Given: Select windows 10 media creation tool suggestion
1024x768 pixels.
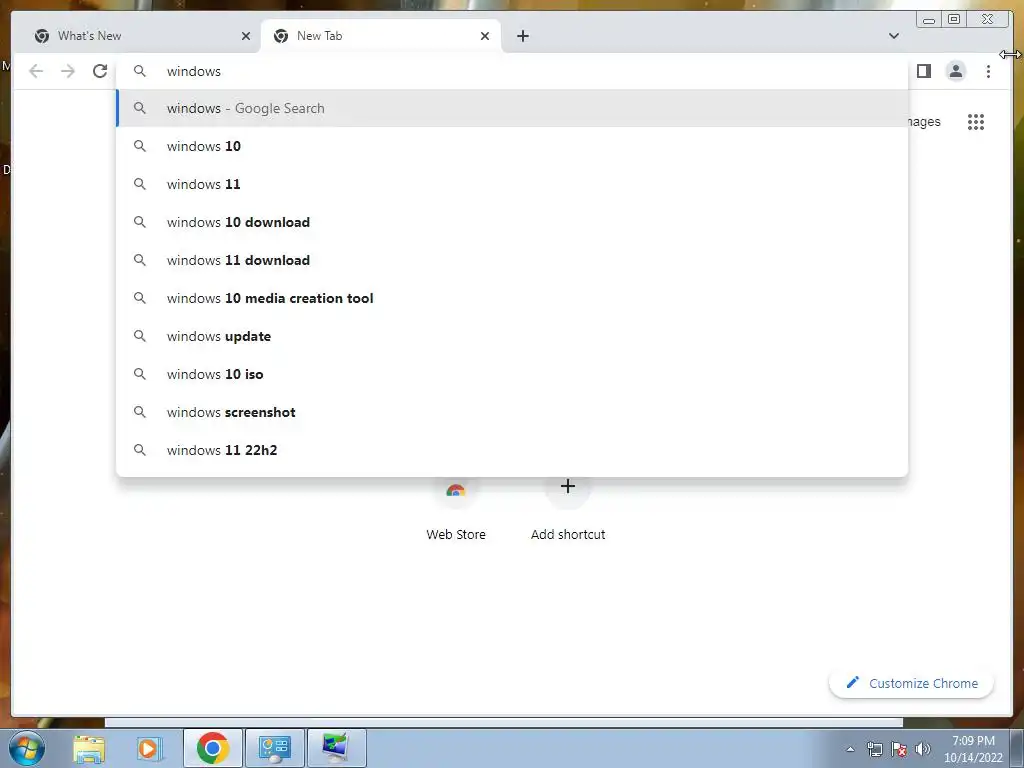Looking at the screenshot, I should click(512, 298).
